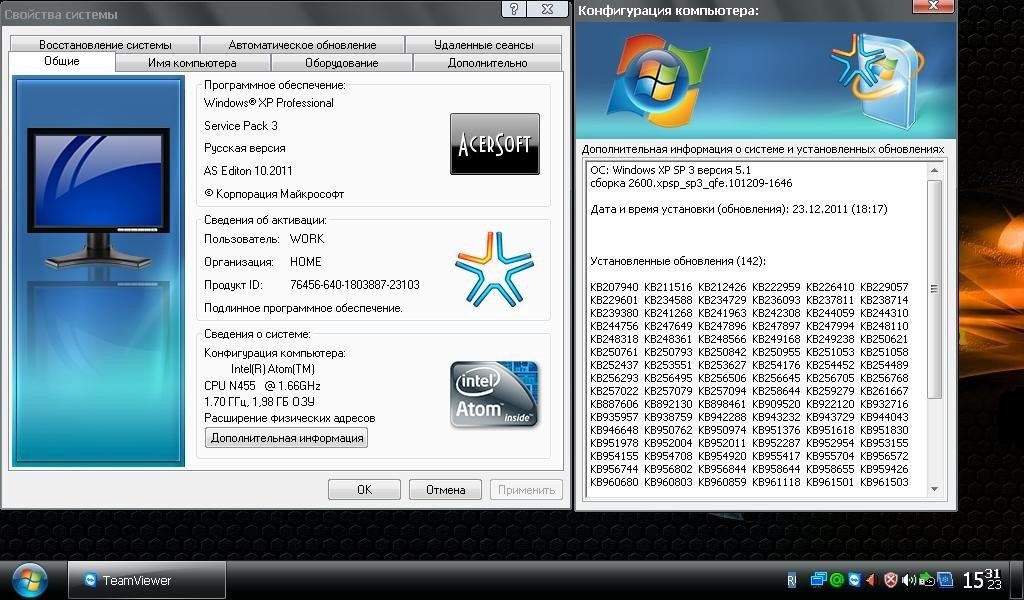Click the © Корпорация Майкрософт line
1024x600 pixels.
274,194
